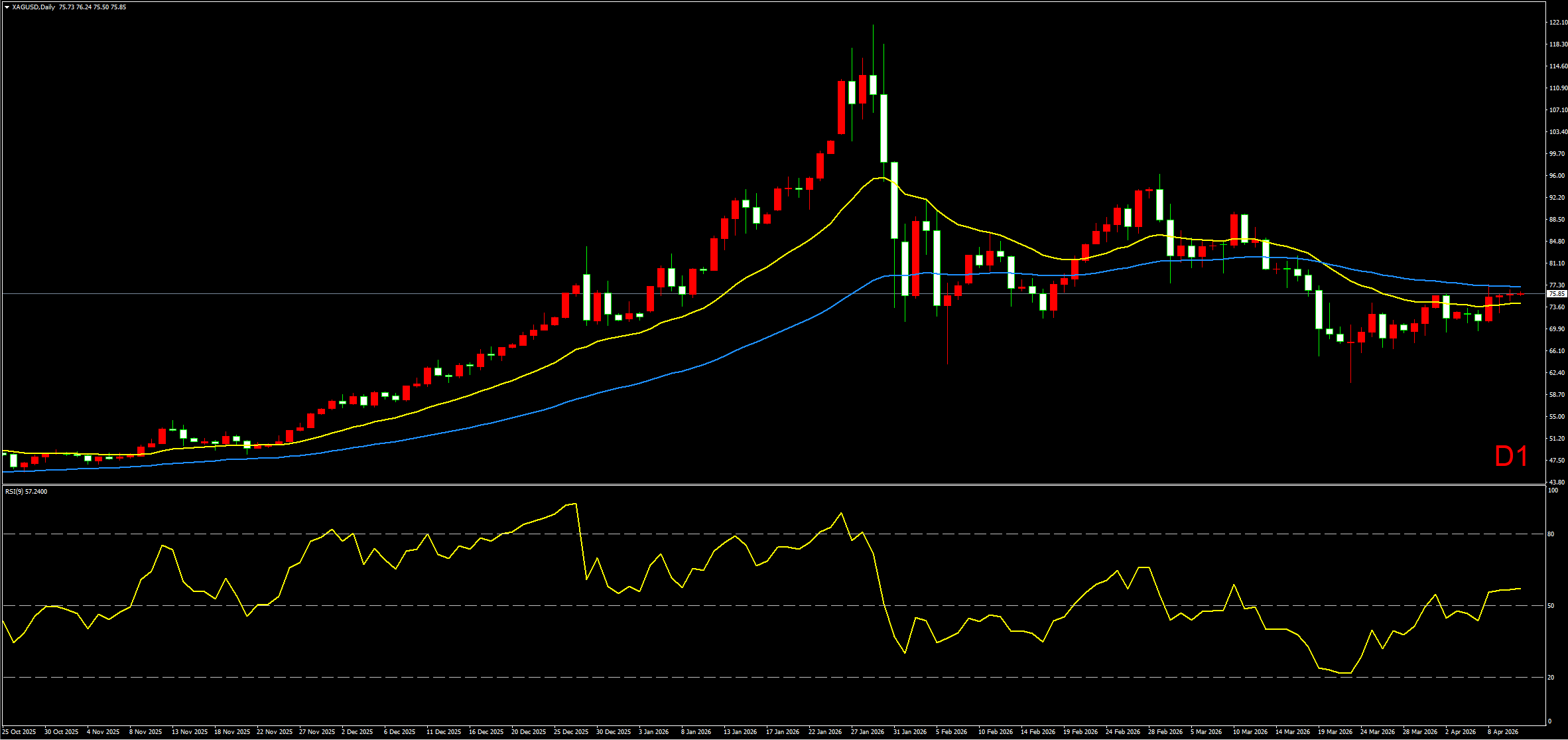
Task: Click the 96.00 price scale label
Action: coord(1557,176)
